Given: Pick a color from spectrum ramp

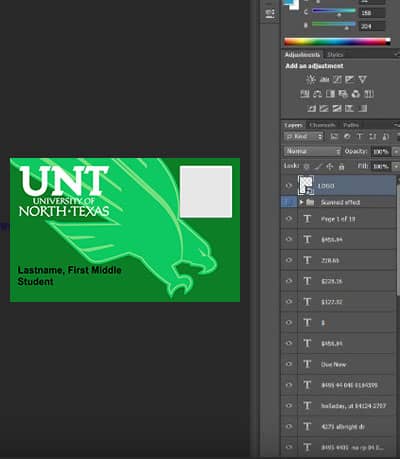Looking at the screenshot, I should click(337, 42).
